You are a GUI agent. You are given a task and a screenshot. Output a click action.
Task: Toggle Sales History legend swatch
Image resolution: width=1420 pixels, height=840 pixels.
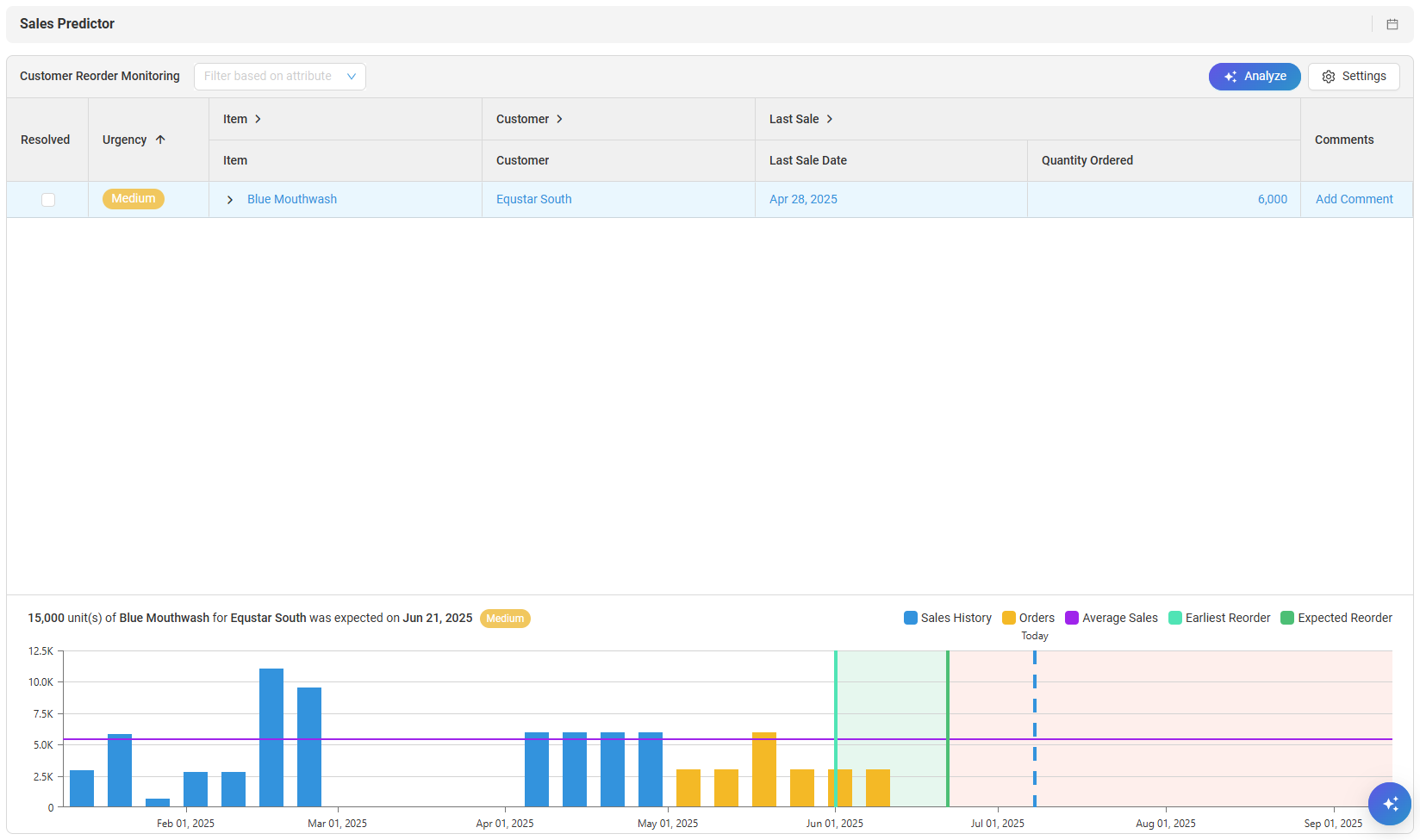(911, 618)
